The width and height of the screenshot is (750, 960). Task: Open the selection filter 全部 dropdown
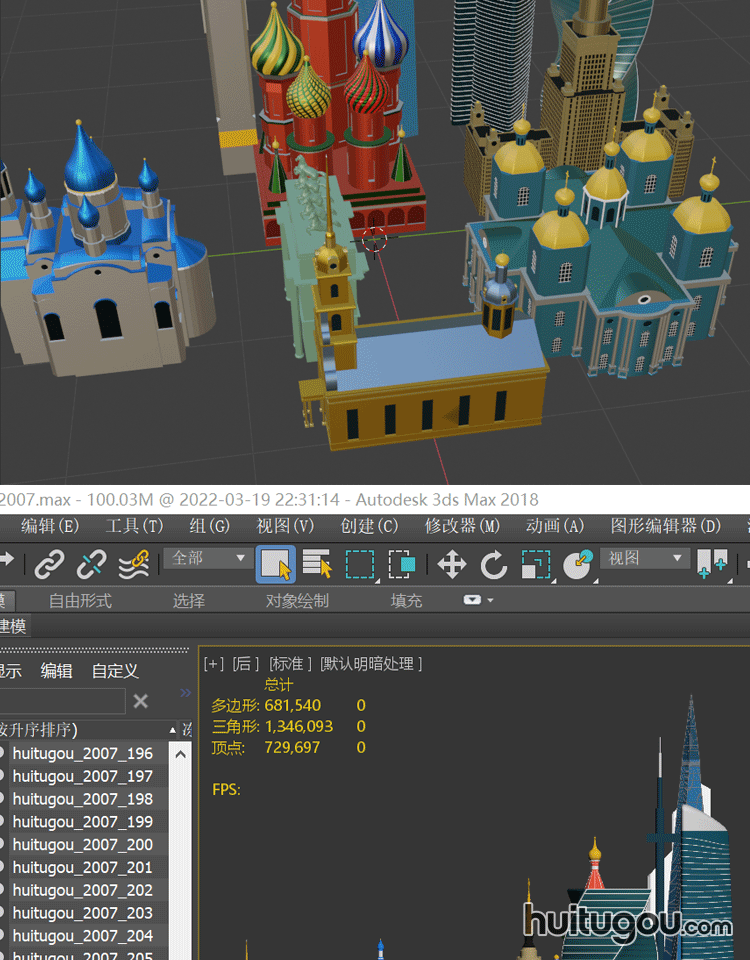tap(208, 558)
